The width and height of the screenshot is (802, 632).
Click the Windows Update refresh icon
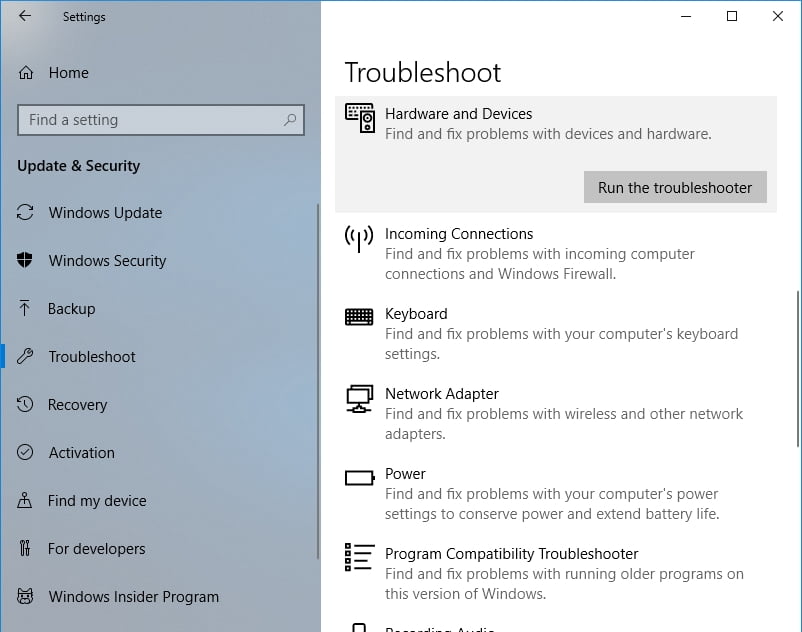(x=26, y=213)
